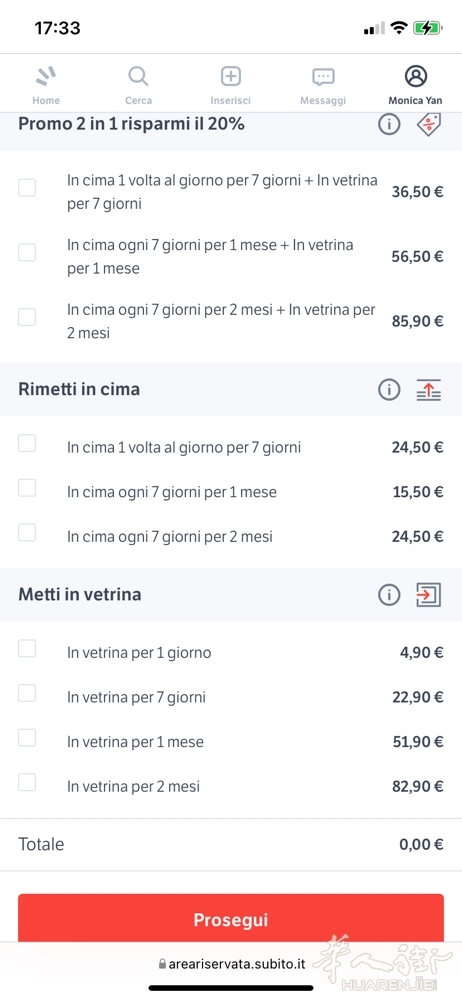Tick In vetrina per 2 mesi option

tap(27, 783)
